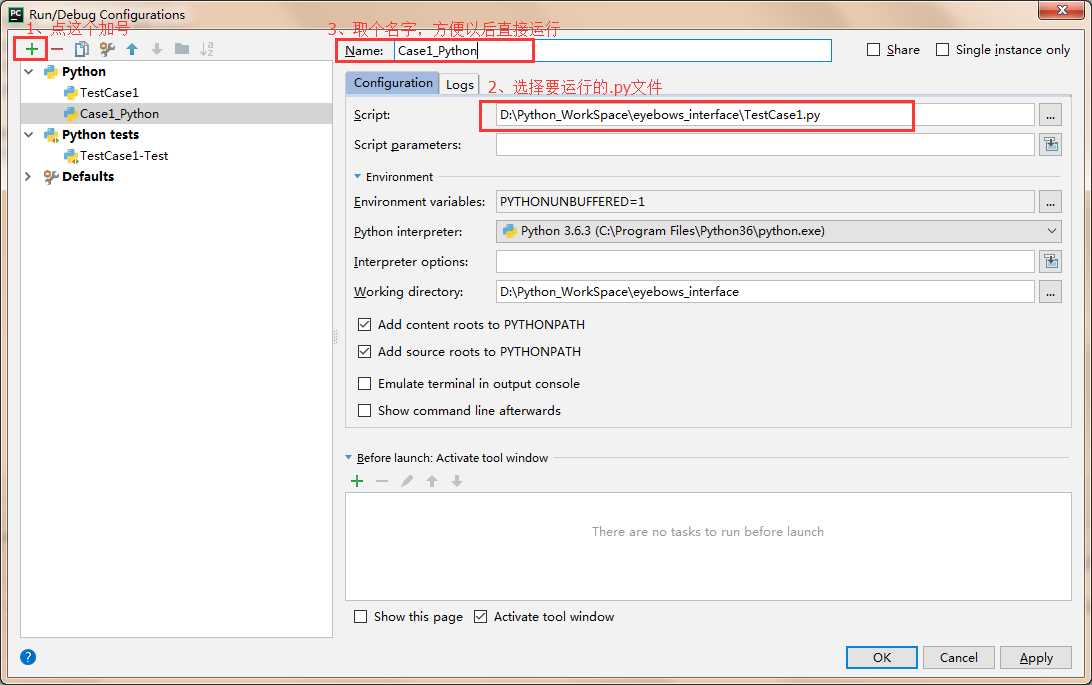Viewport: 1092px width, 685px height.
Task: Collapse the Python group in the tree
Action: point(29,72)
